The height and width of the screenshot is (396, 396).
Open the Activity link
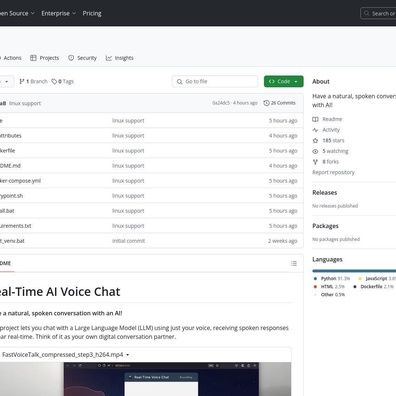[331, 130]
